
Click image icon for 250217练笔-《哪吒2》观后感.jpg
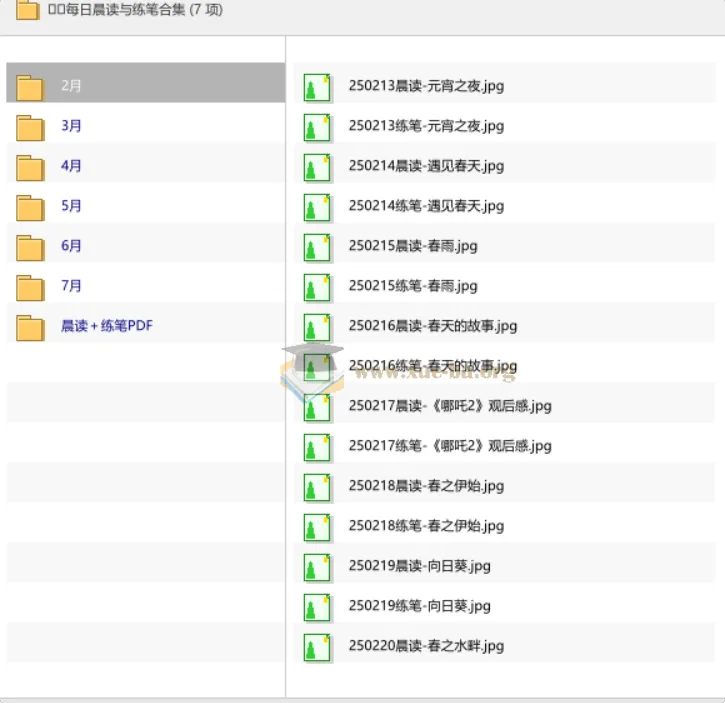(x=317, y=447)
